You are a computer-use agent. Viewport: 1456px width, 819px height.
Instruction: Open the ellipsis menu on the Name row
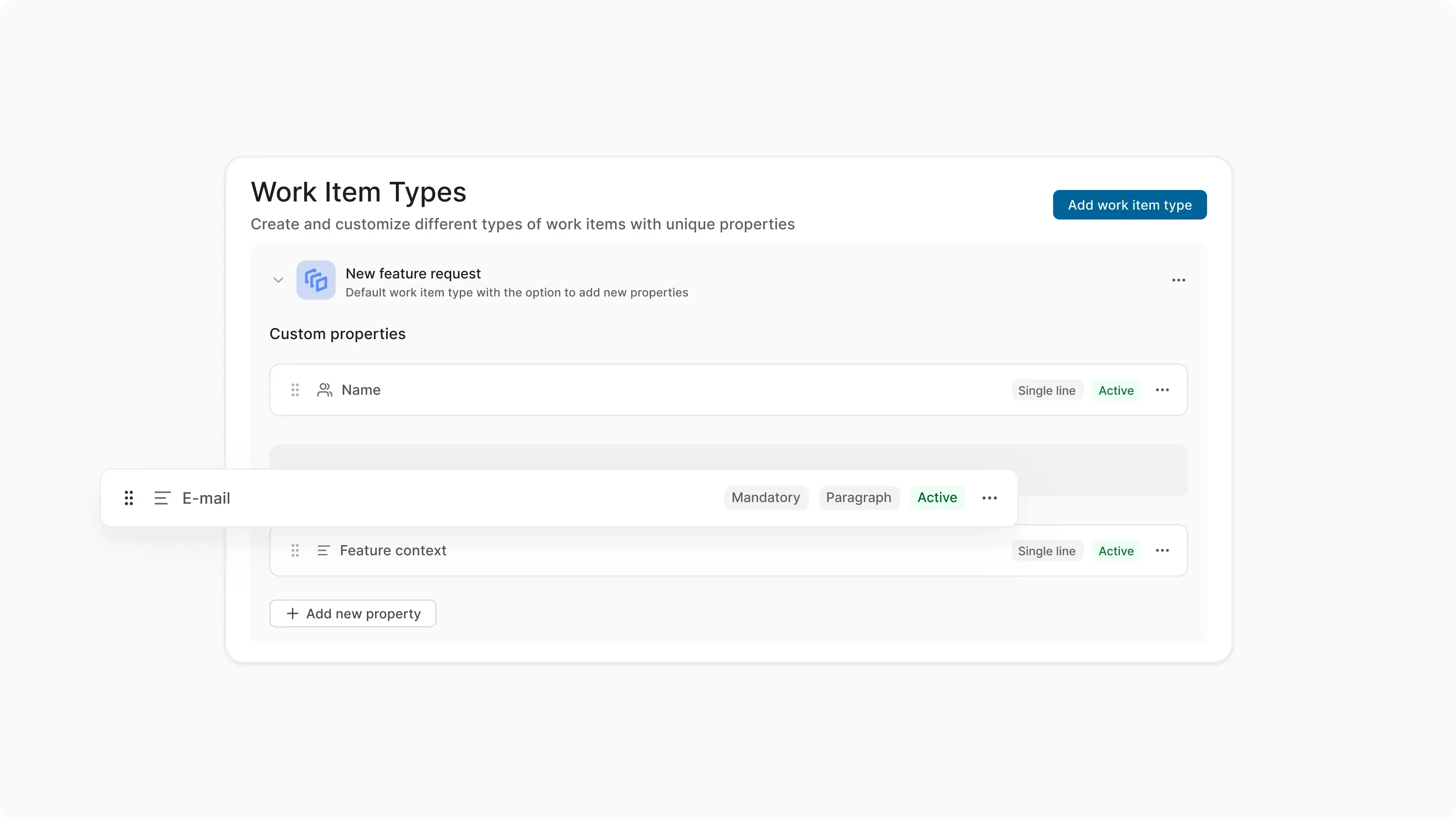(x=1163, y=389)
